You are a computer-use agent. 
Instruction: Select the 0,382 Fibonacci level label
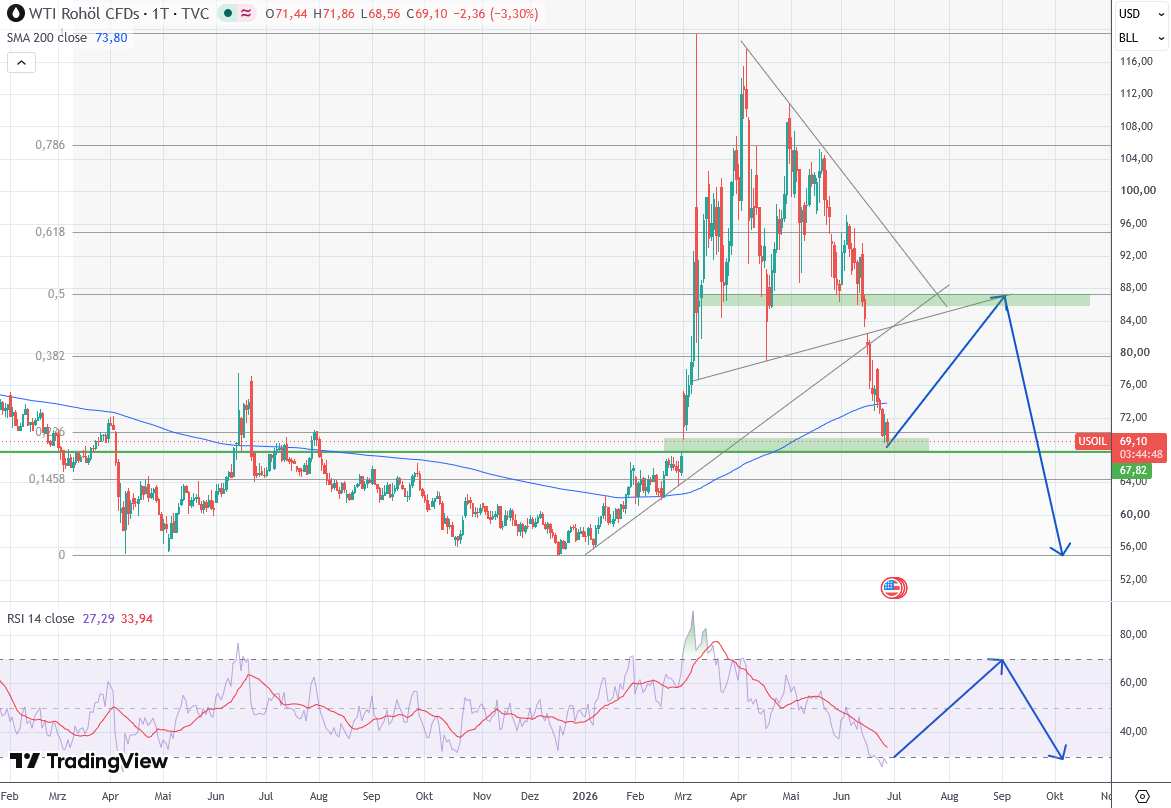click(x=50, y=356)
